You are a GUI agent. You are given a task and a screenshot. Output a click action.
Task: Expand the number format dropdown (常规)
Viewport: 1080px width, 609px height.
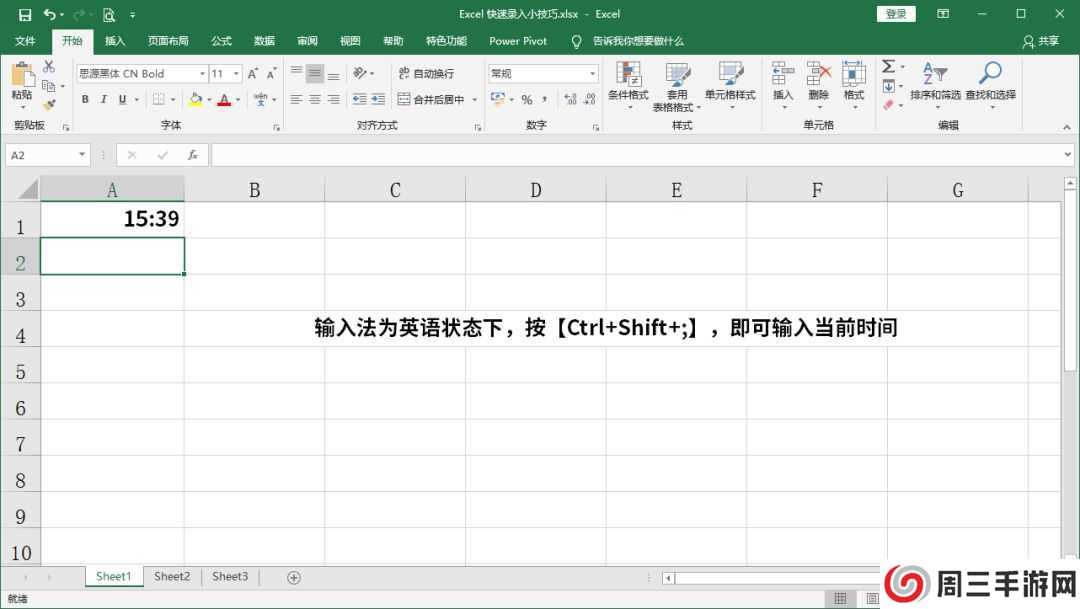click(x=592, y=73)
